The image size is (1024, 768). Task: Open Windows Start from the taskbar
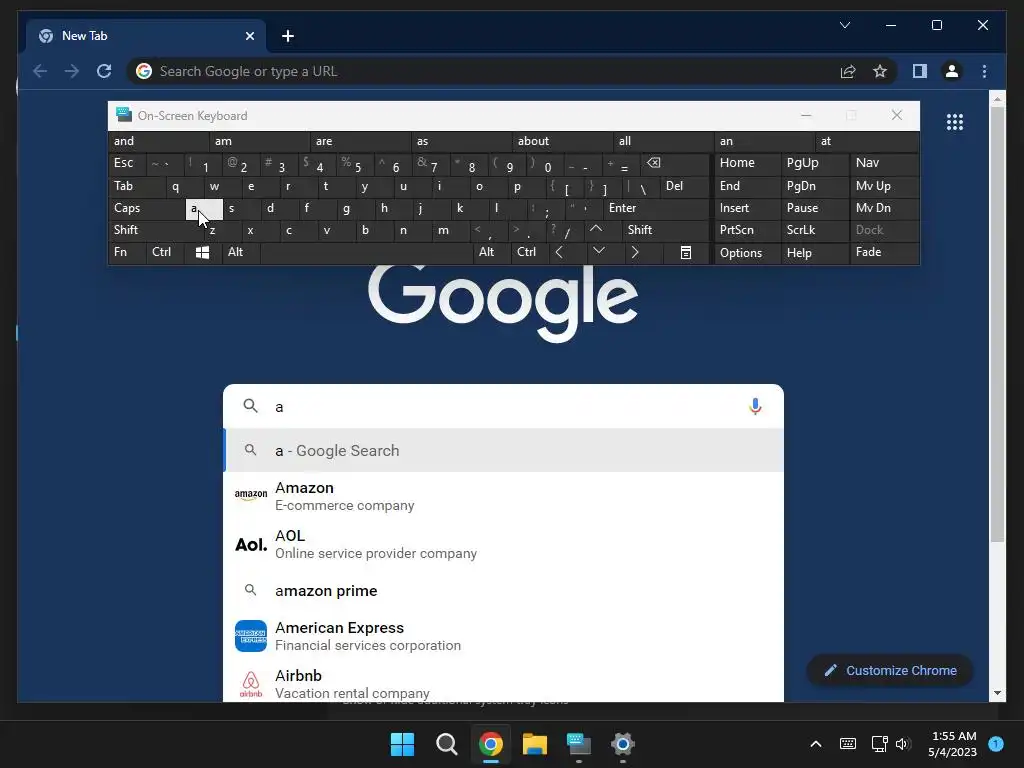pos(402,744)
